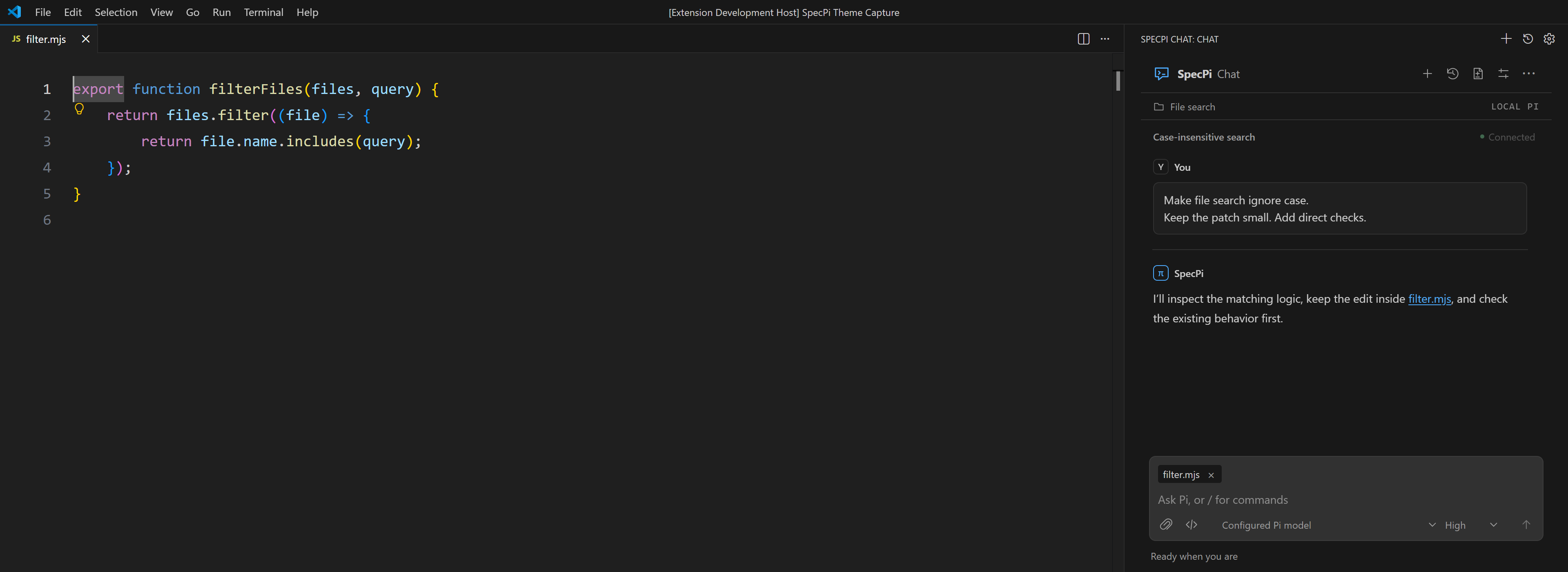Open more options ellipsis in chat header
The image size is (1568, 572).
[1528, 74]
